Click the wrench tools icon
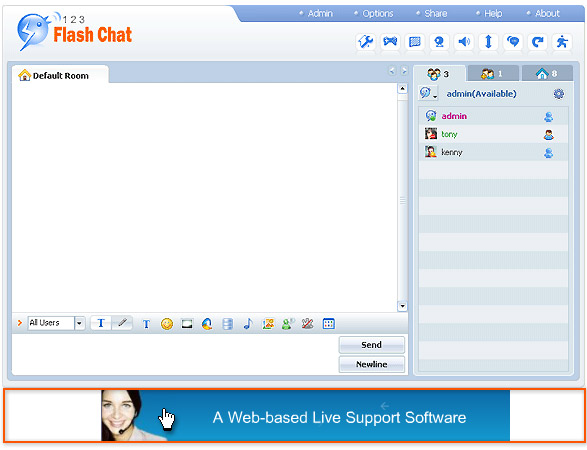 [365, 42]
